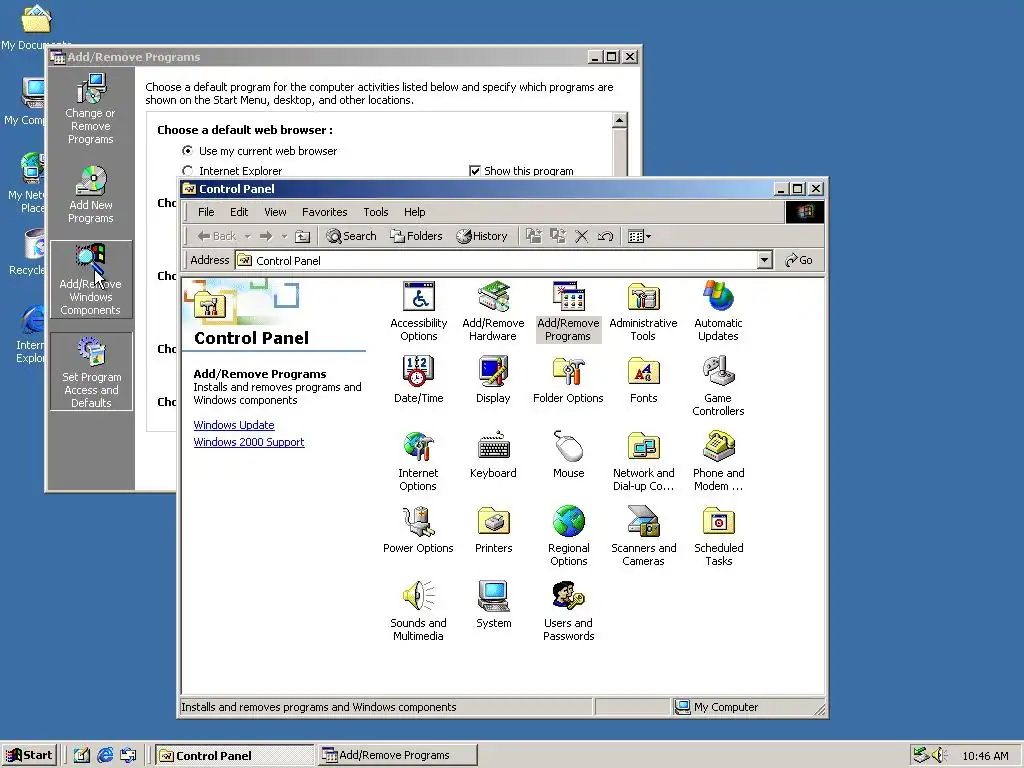This screenshot has width=1024, height=768.
Task: Click Undo toolbar icon
Action: (x=605, y=236)
